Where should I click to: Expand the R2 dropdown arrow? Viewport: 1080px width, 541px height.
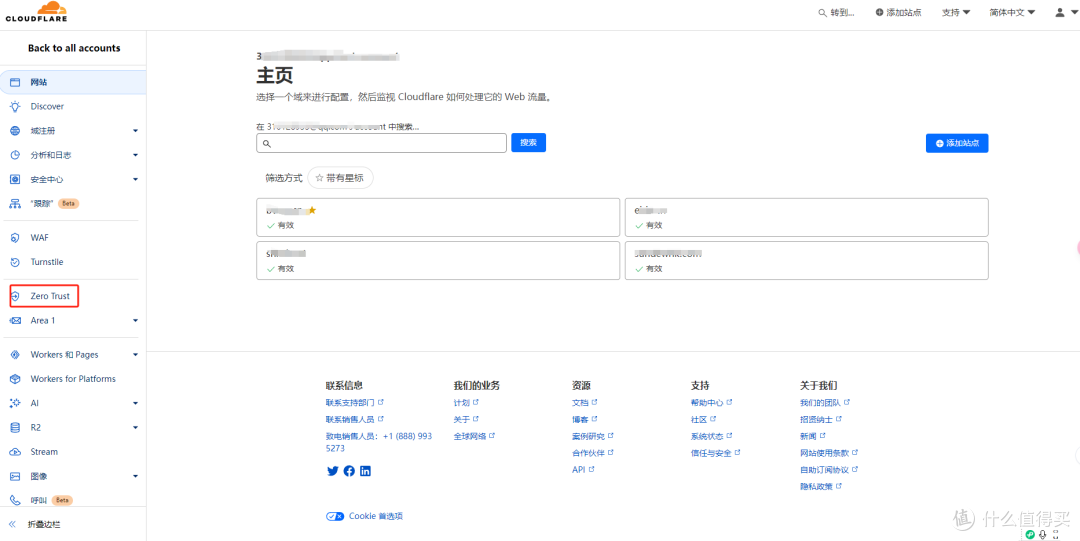[x=136, y=427]
